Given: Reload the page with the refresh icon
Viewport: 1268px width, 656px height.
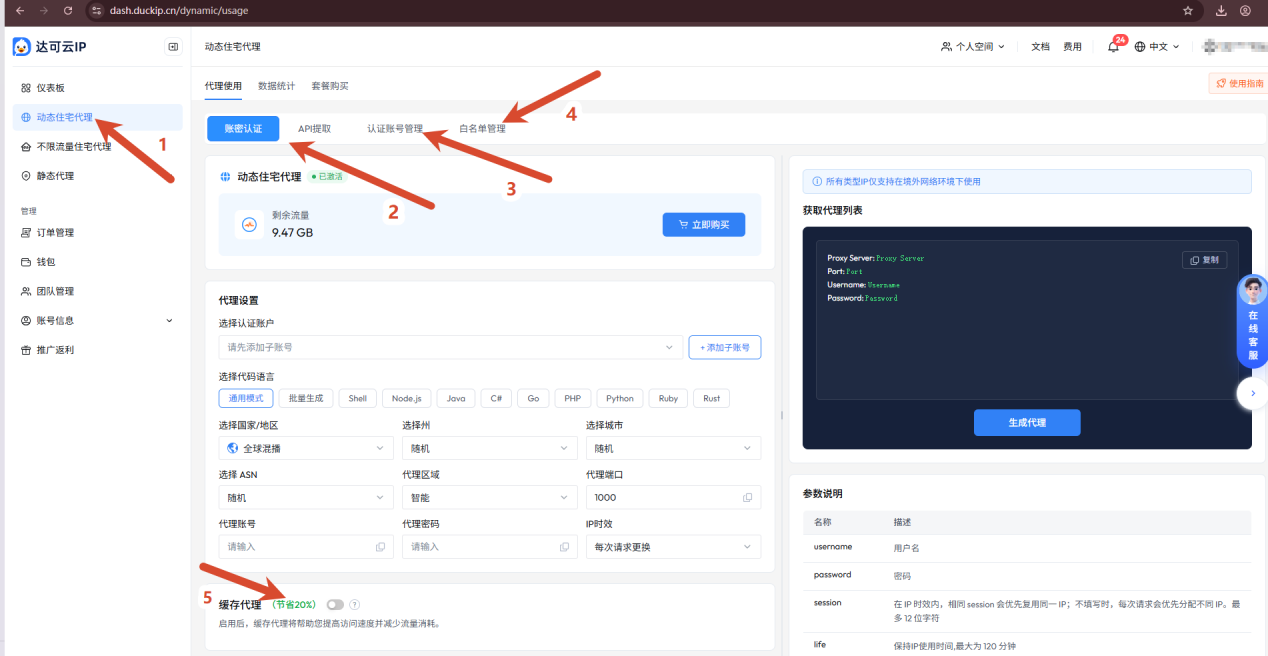Looking at the screenshot, I should pyautogui.click(x=67, y=10).
